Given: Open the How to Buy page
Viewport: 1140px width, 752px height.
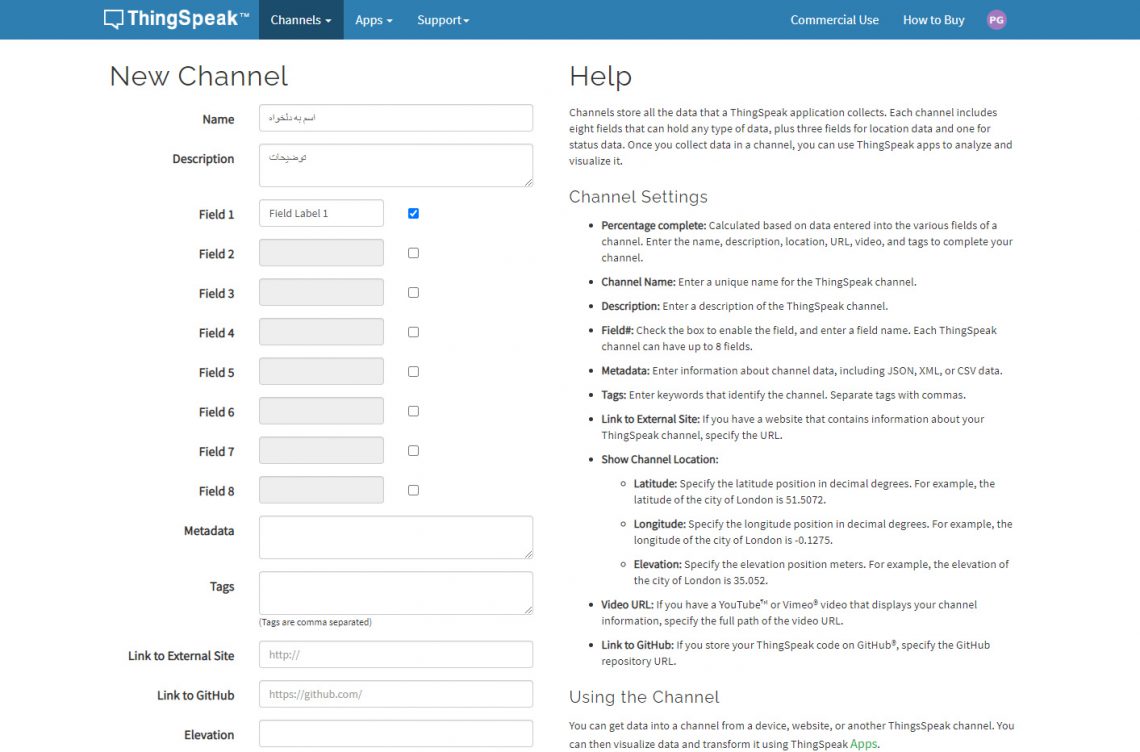Looking at the screenshot, I should (x=933, y=20).
